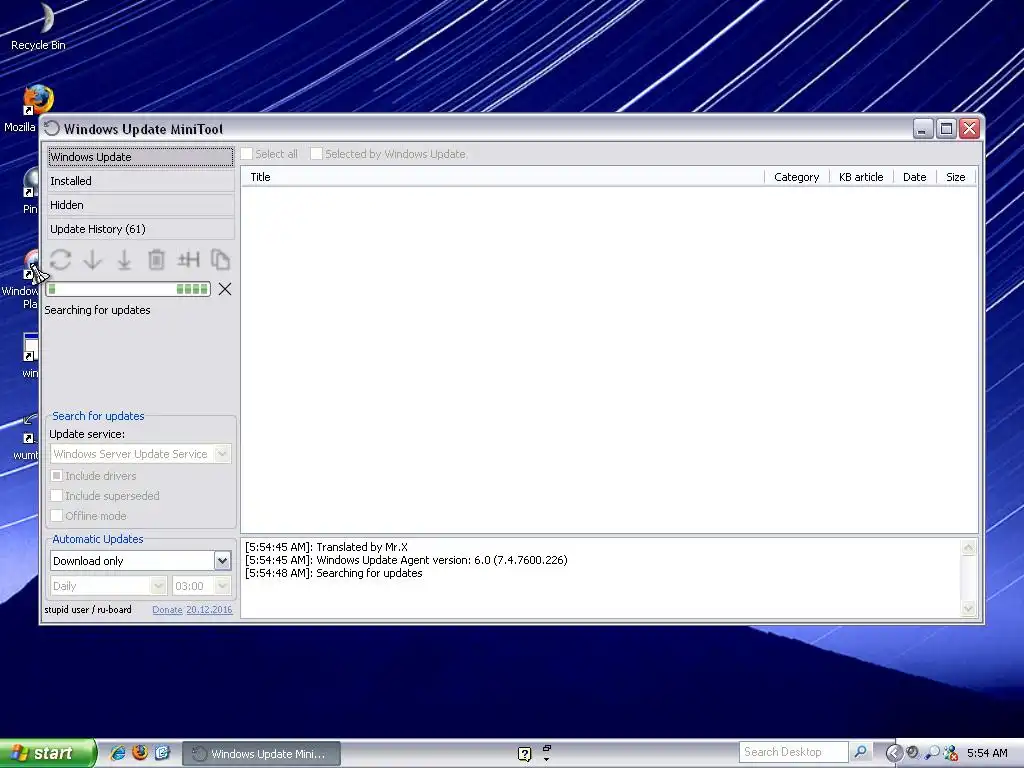Screen dimensions: 1024x768
Task: Click the hide updates icon
Action: (188, 260)
